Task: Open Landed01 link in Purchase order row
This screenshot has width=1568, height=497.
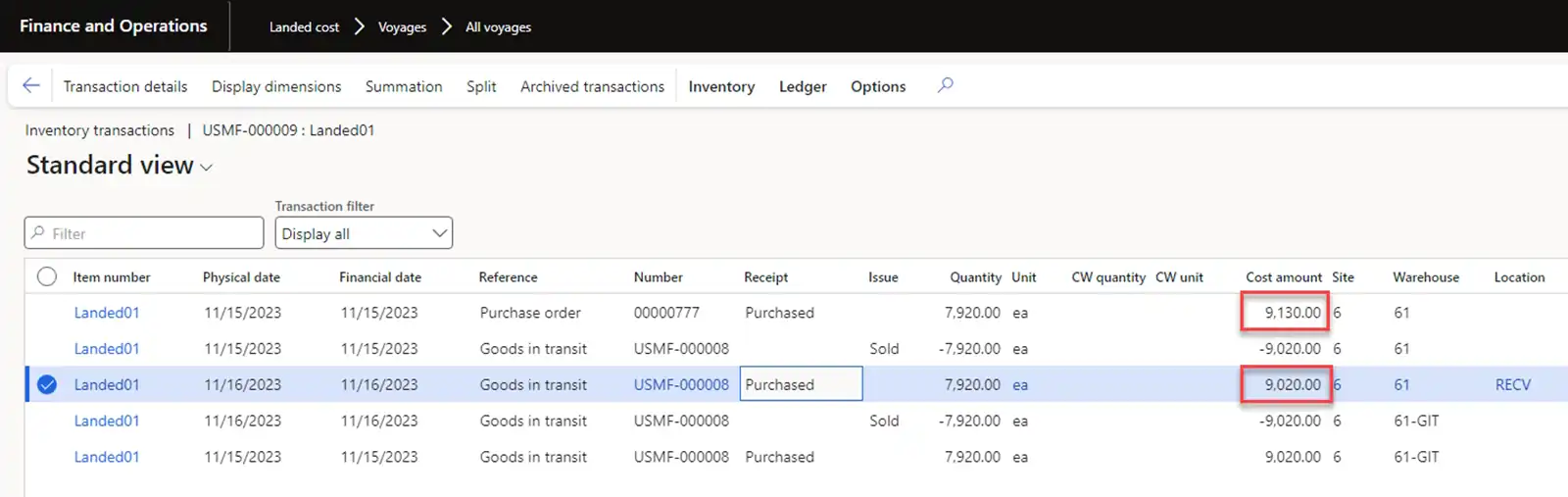Action: click(x=107, y=313)
